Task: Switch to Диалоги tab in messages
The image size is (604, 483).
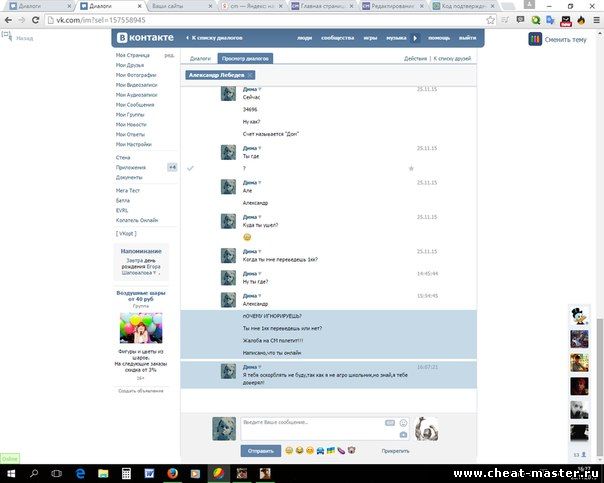Action: tap(200, 59)
